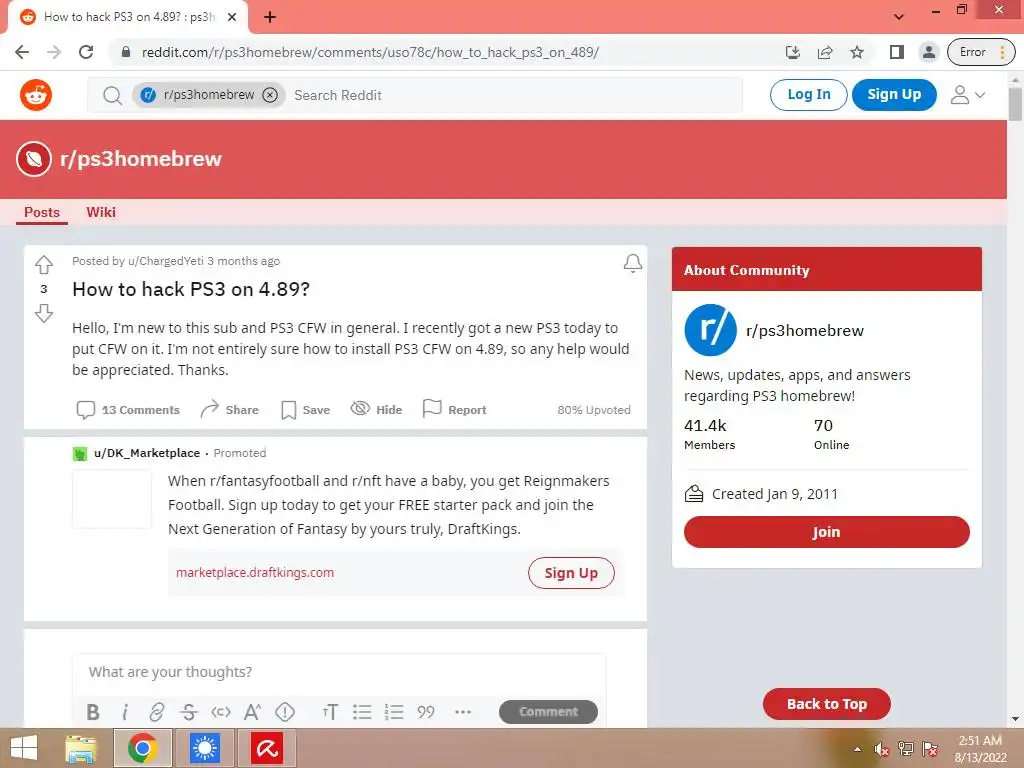The width and height of the screenshot is (1024, 768).
Task: Click the post notification bell icon
Action: (632, 263)
